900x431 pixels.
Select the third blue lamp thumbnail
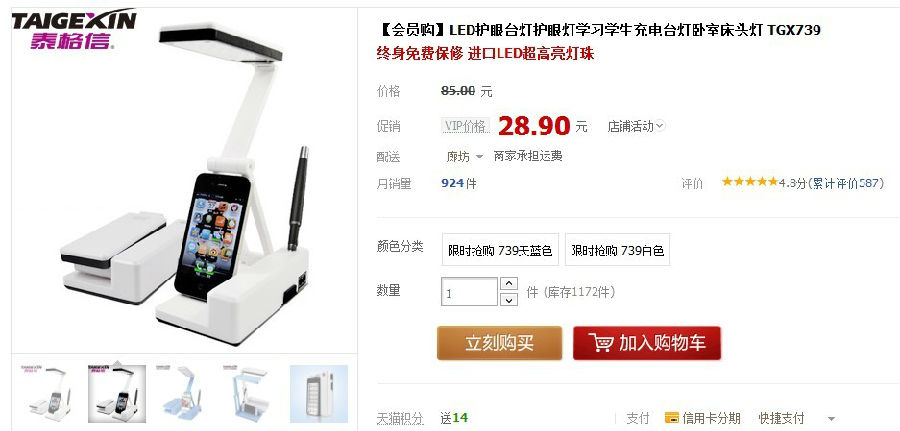click(184, 394)
